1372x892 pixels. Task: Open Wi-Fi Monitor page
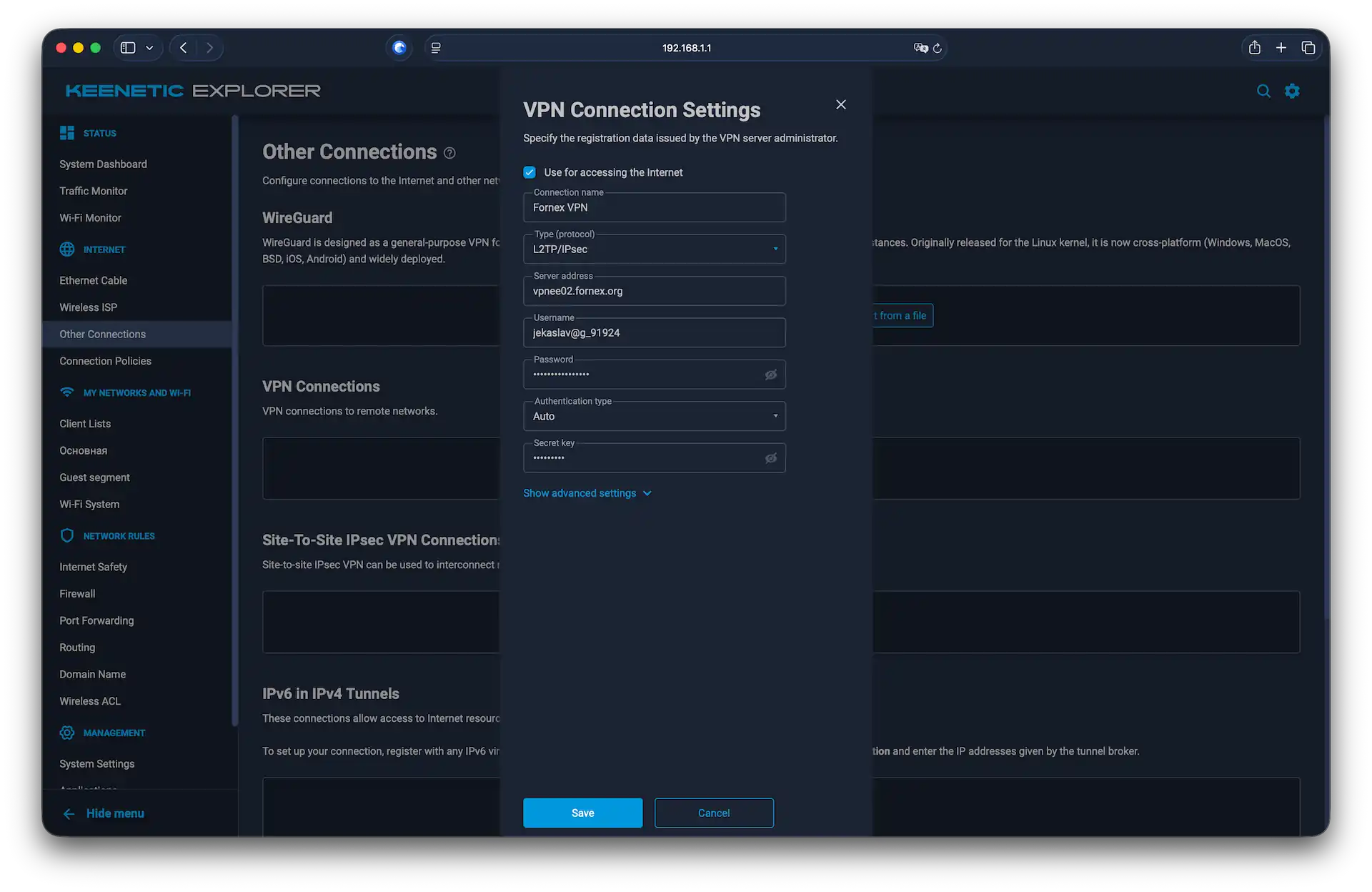click(x=90, y=218)
